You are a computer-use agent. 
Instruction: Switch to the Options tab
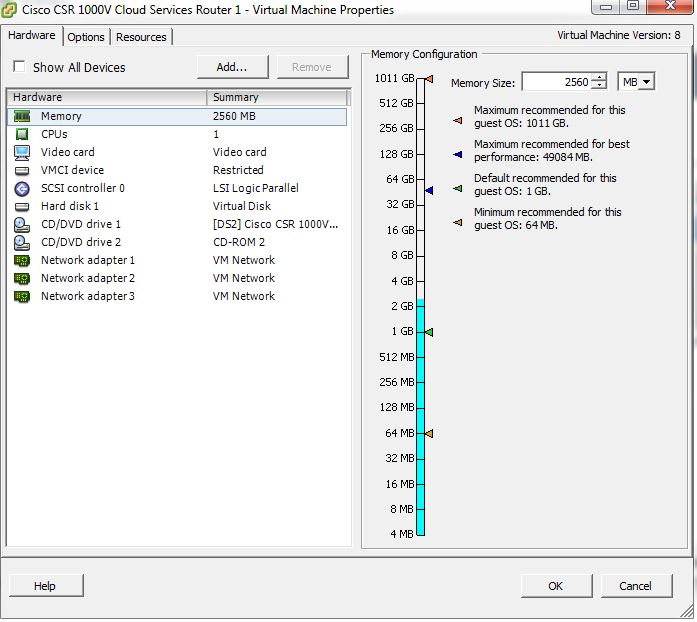[x=86, y=37]
